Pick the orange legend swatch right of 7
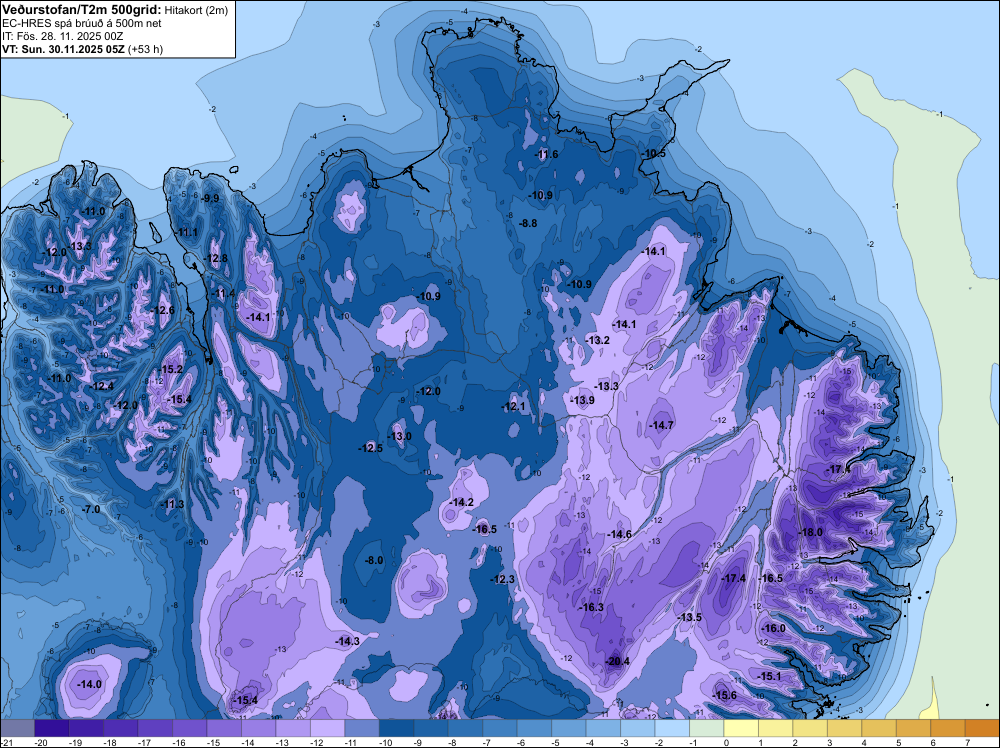Screen dimensions: 1000x748 coord(982,728)
